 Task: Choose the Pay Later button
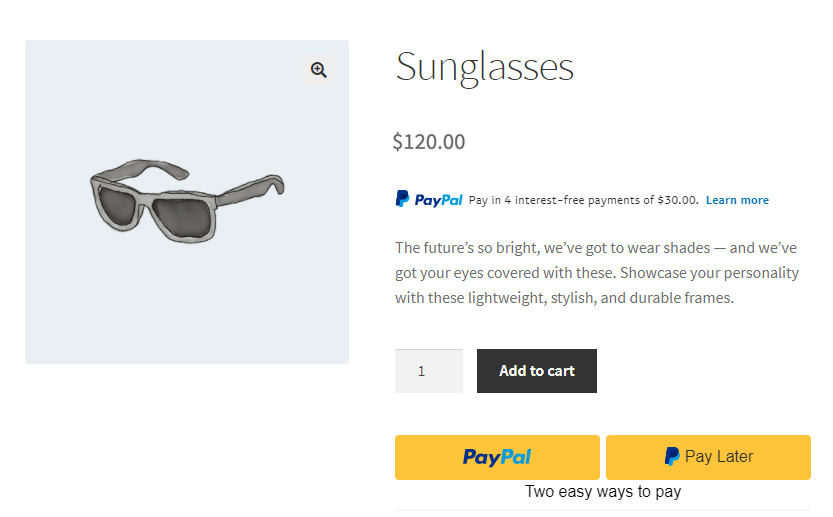coord(708,457)
